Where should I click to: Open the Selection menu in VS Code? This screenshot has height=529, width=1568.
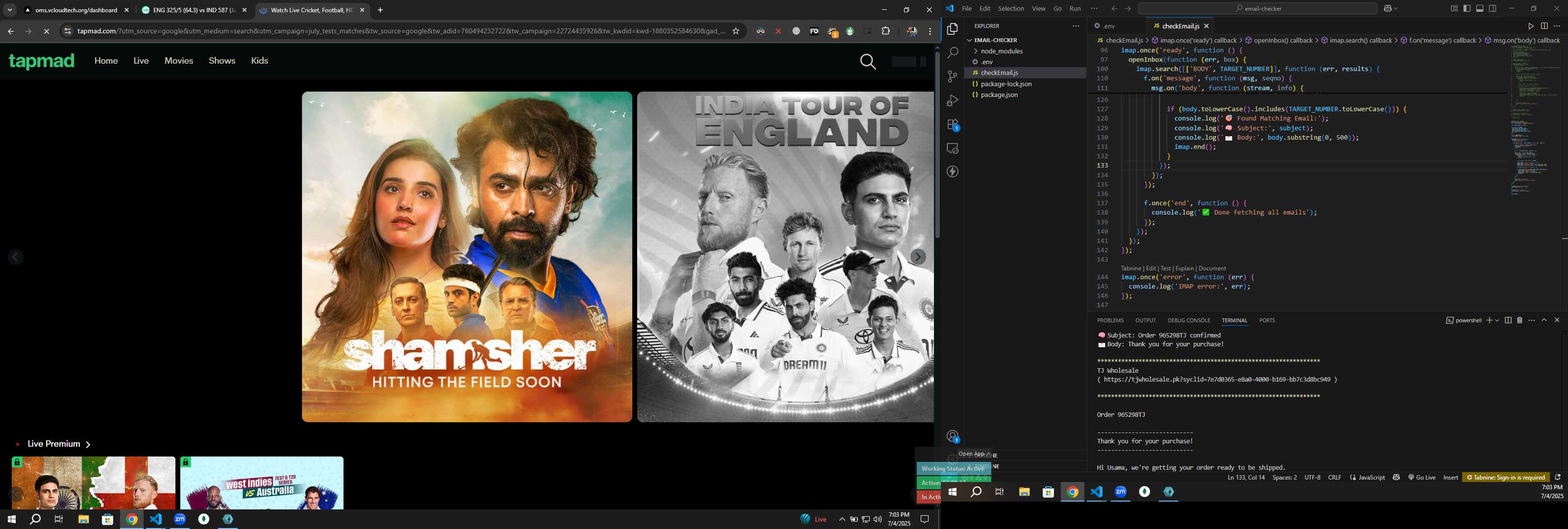(1010, 8)
